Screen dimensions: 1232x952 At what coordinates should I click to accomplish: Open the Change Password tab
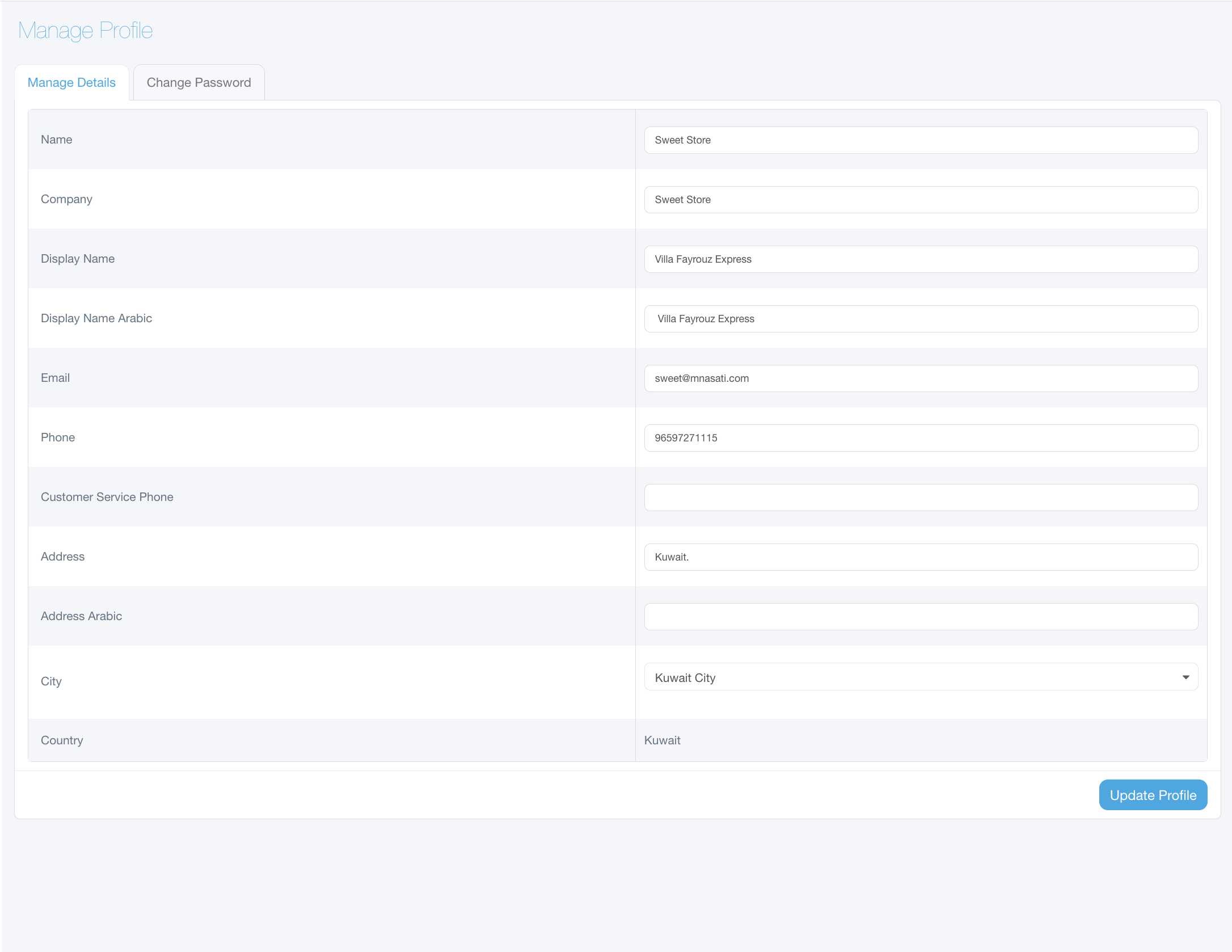tap(199, 83)
